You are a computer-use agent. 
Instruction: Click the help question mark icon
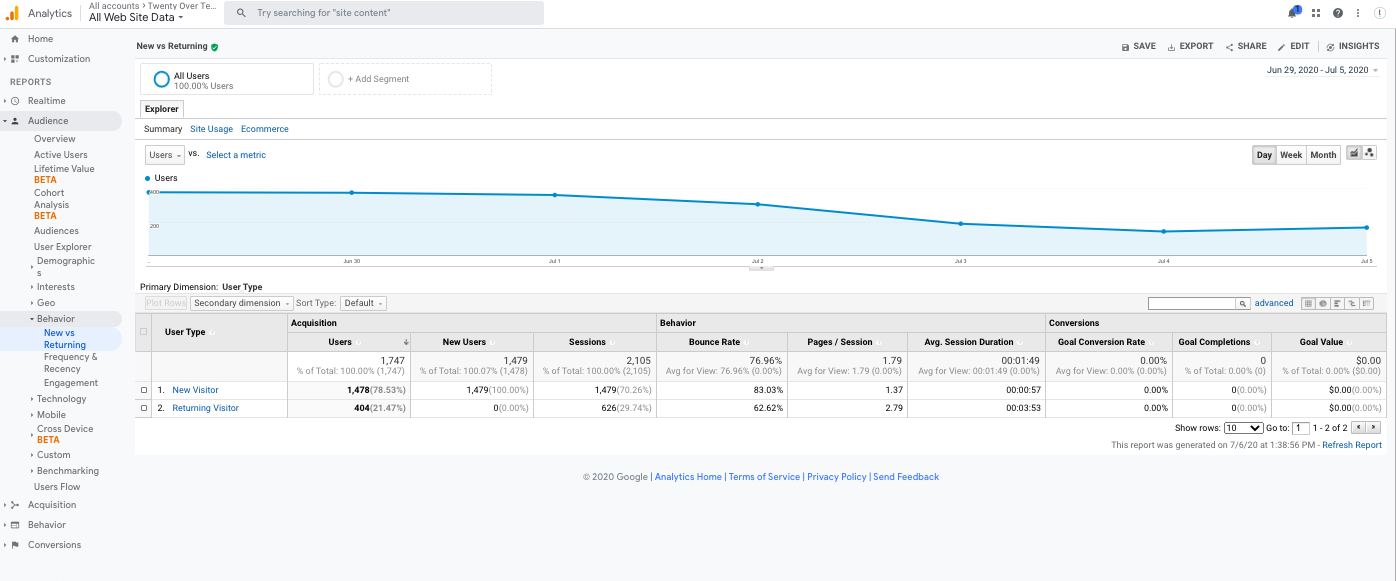1338,13
